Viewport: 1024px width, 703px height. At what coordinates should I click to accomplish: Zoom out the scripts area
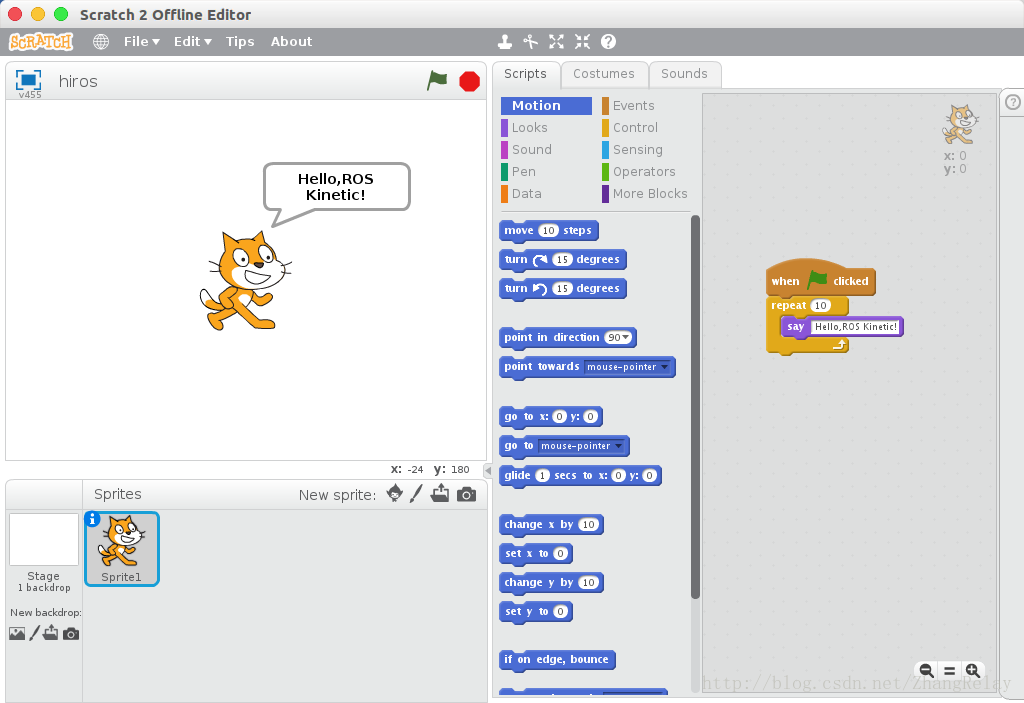point(926,670)
